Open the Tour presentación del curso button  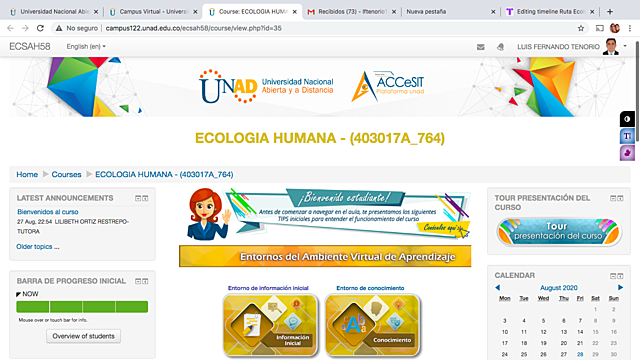coord(558,231)
